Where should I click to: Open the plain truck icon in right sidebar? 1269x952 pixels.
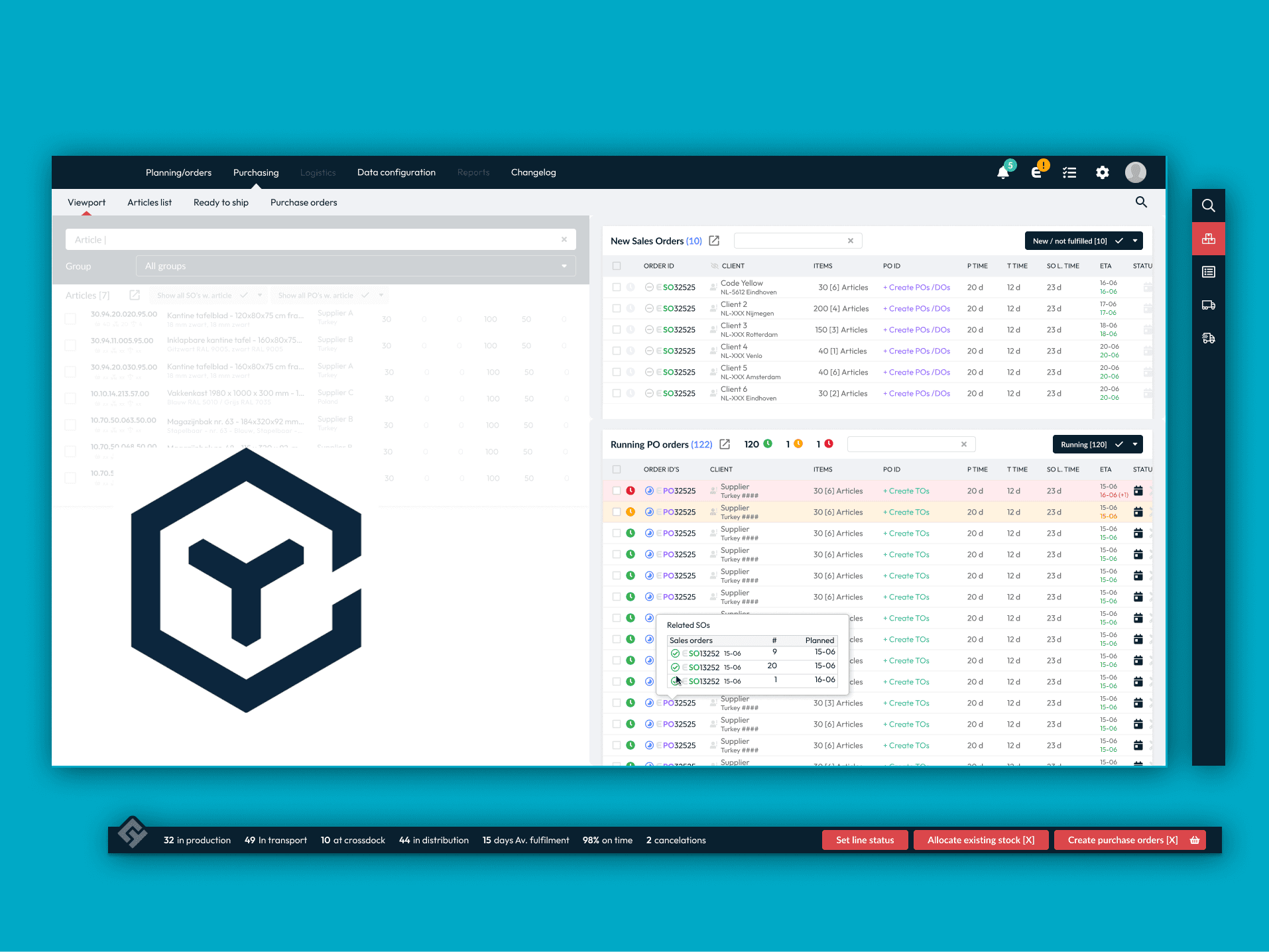click(x=1209, y=305)
